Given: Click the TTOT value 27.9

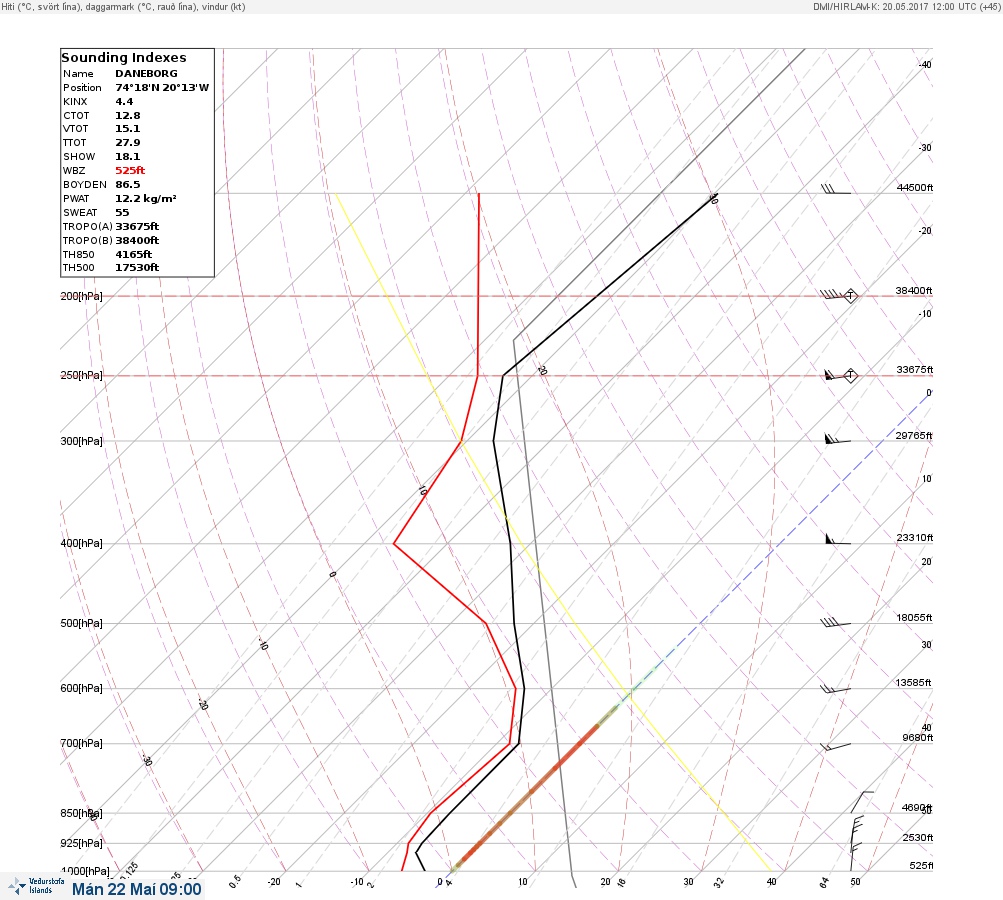Looking at the screenshot, I should tap(127, 143).
